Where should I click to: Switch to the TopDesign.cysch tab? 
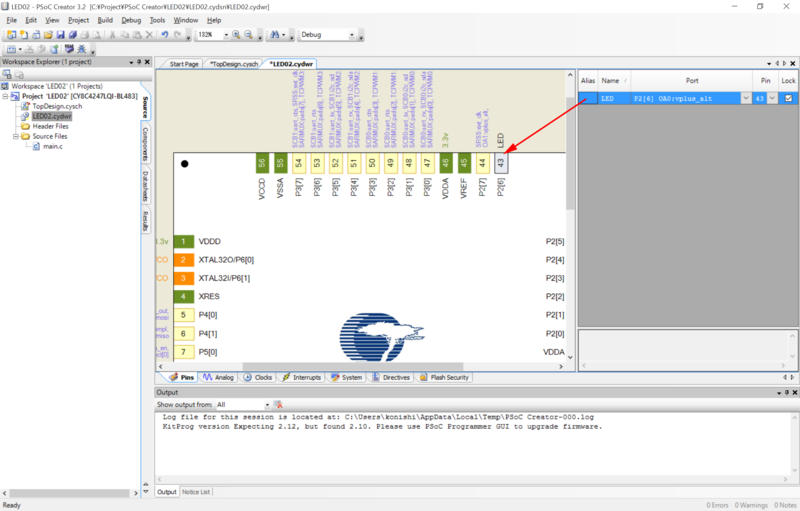pyautogui.click(x=234, y=64)
